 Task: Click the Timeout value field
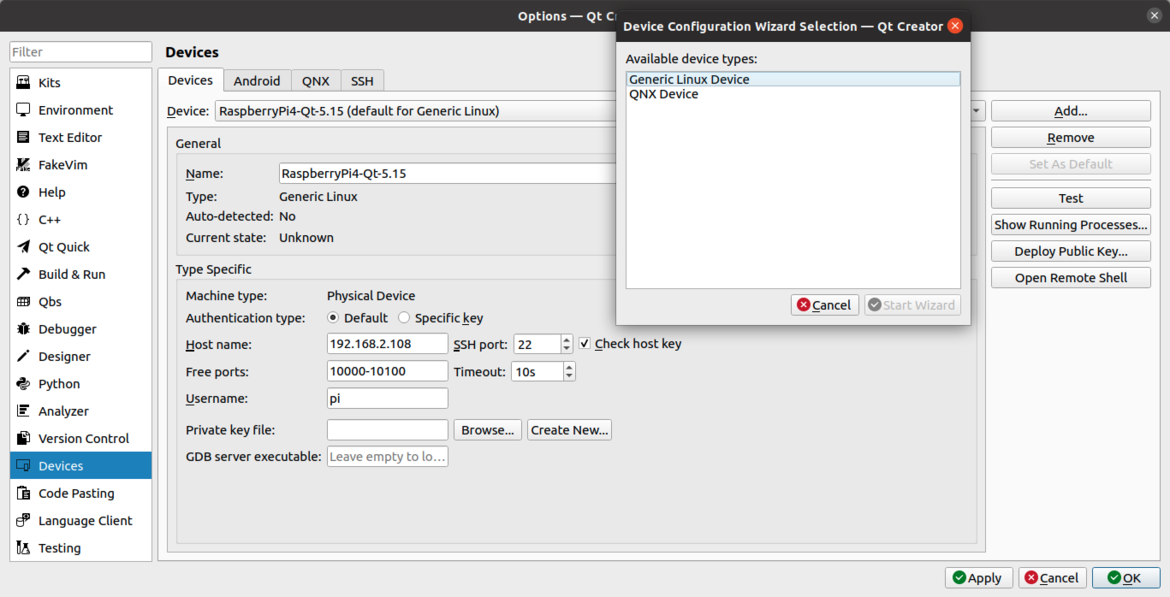[537, 372]
